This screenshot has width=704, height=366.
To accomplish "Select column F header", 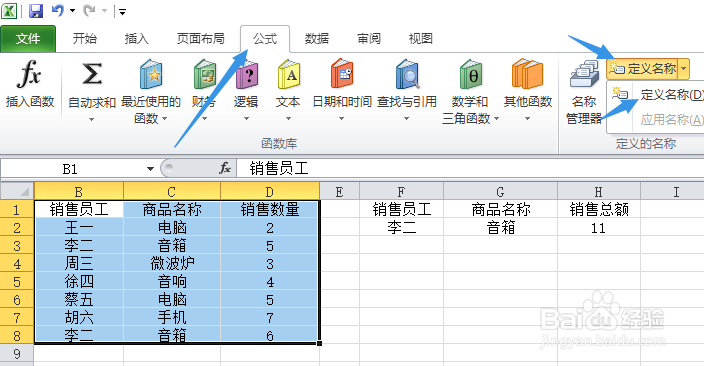I will (x=401, y=192).
